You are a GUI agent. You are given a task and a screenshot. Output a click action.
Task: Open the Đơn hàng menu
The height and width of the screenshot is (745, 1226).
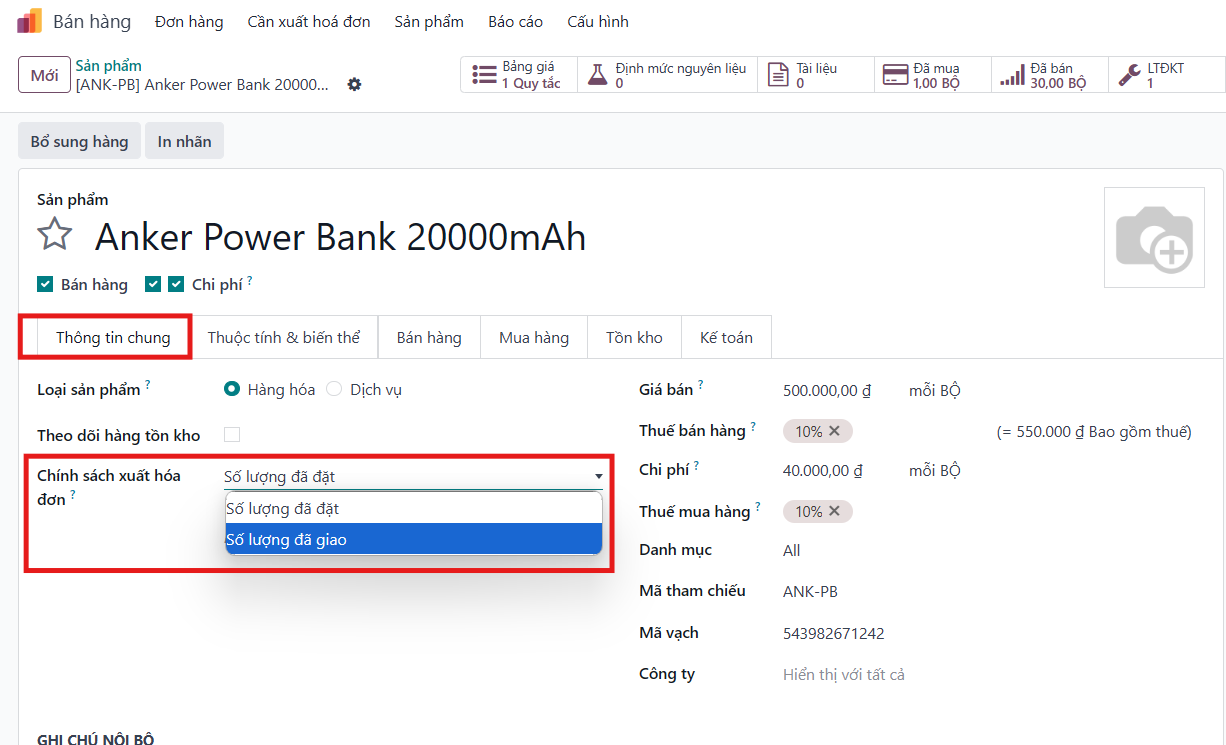pyautogui.click(x=189, y=21)
